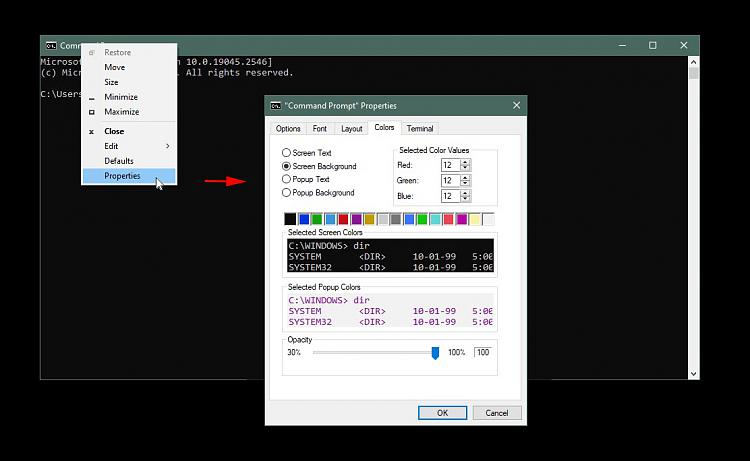Click the dash icon beside Minimize menu entry

pyautogui.click(x=92, y=99)
